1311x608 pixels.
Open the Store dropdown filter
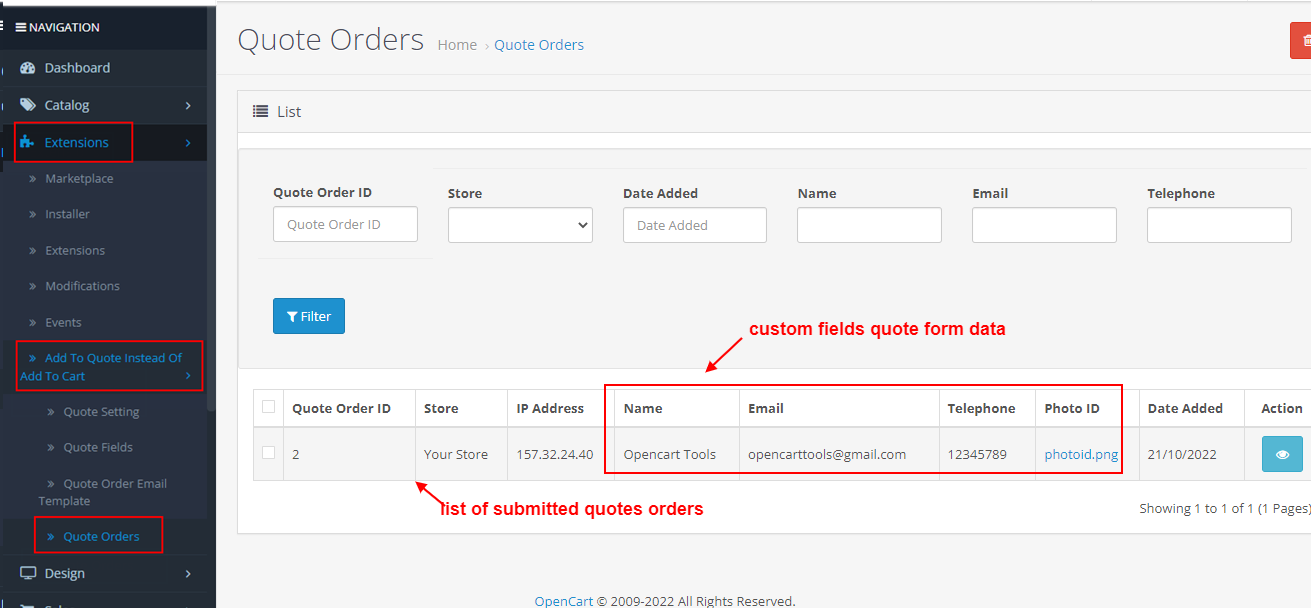[520, 225]
